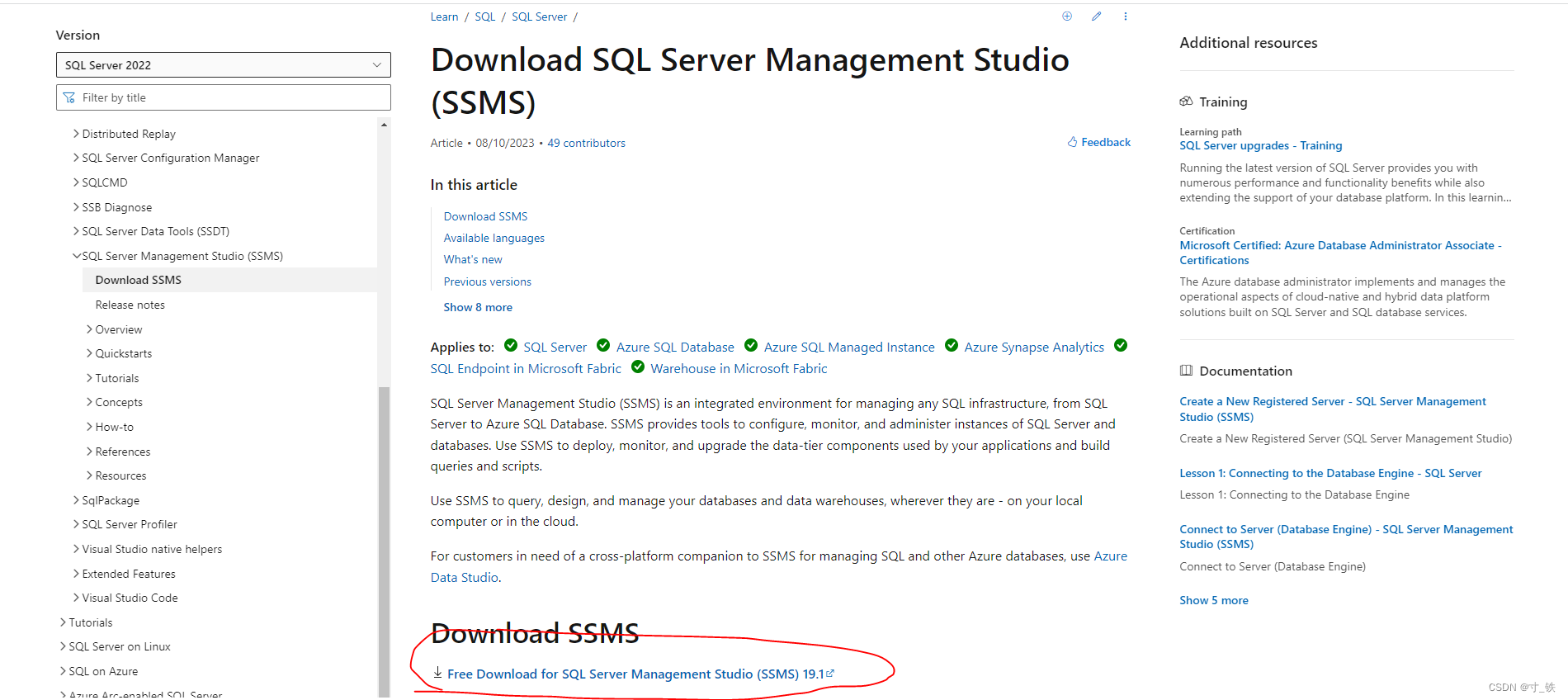Image resolution: width=1568 pixels, height=700 pixels.
Task: Go to SQL Server breadcrumb
Action: tap(540, 17)
